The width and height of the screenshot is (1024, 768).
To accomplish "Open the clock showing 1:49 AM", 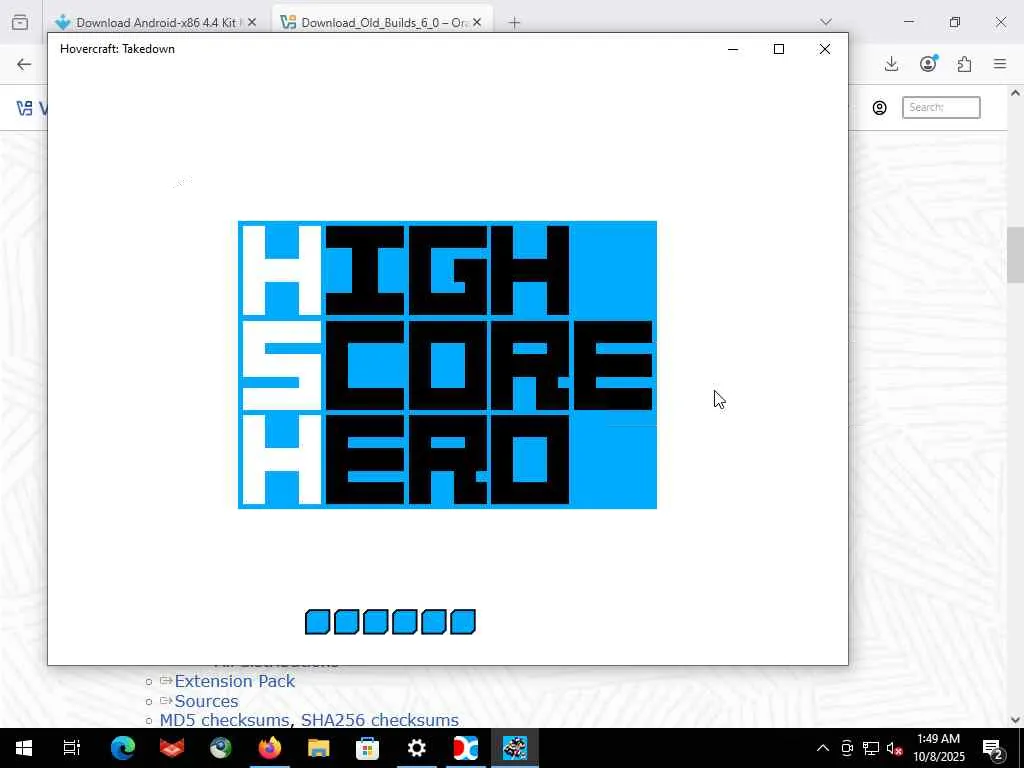I will pos(939,748).
